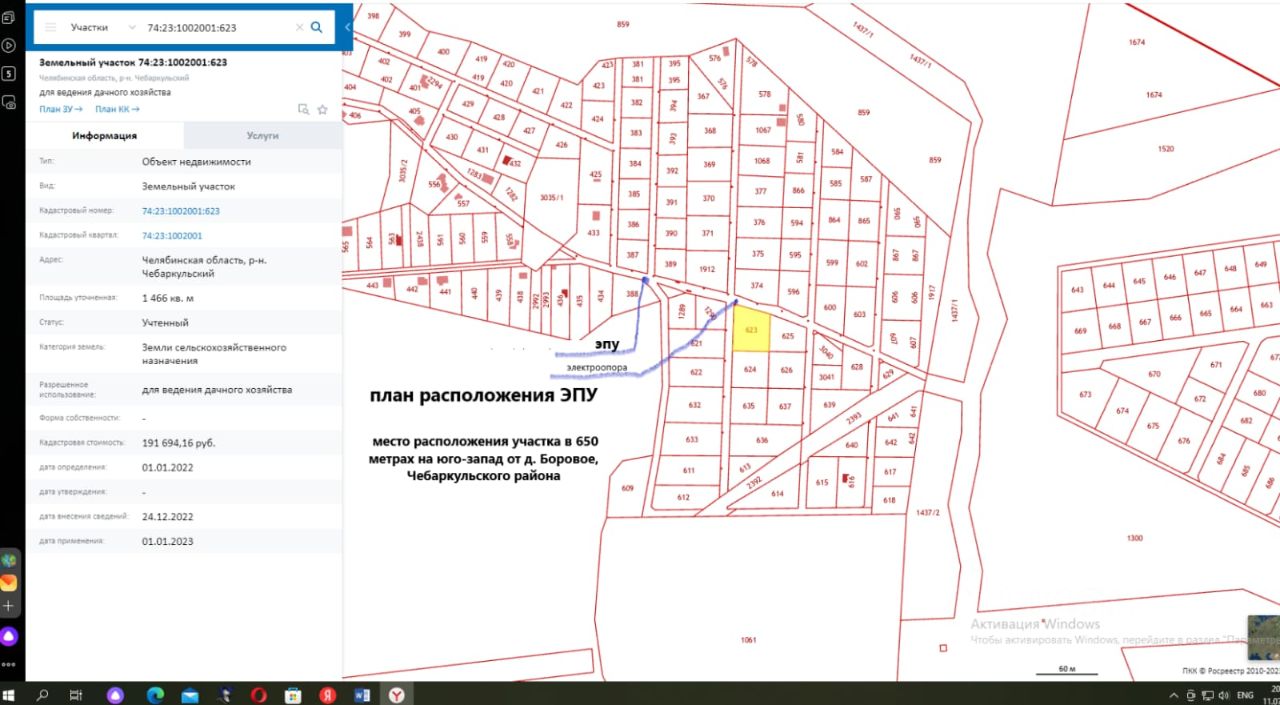
Task: Clear the cadastral number search field
Action: [299, 27]
